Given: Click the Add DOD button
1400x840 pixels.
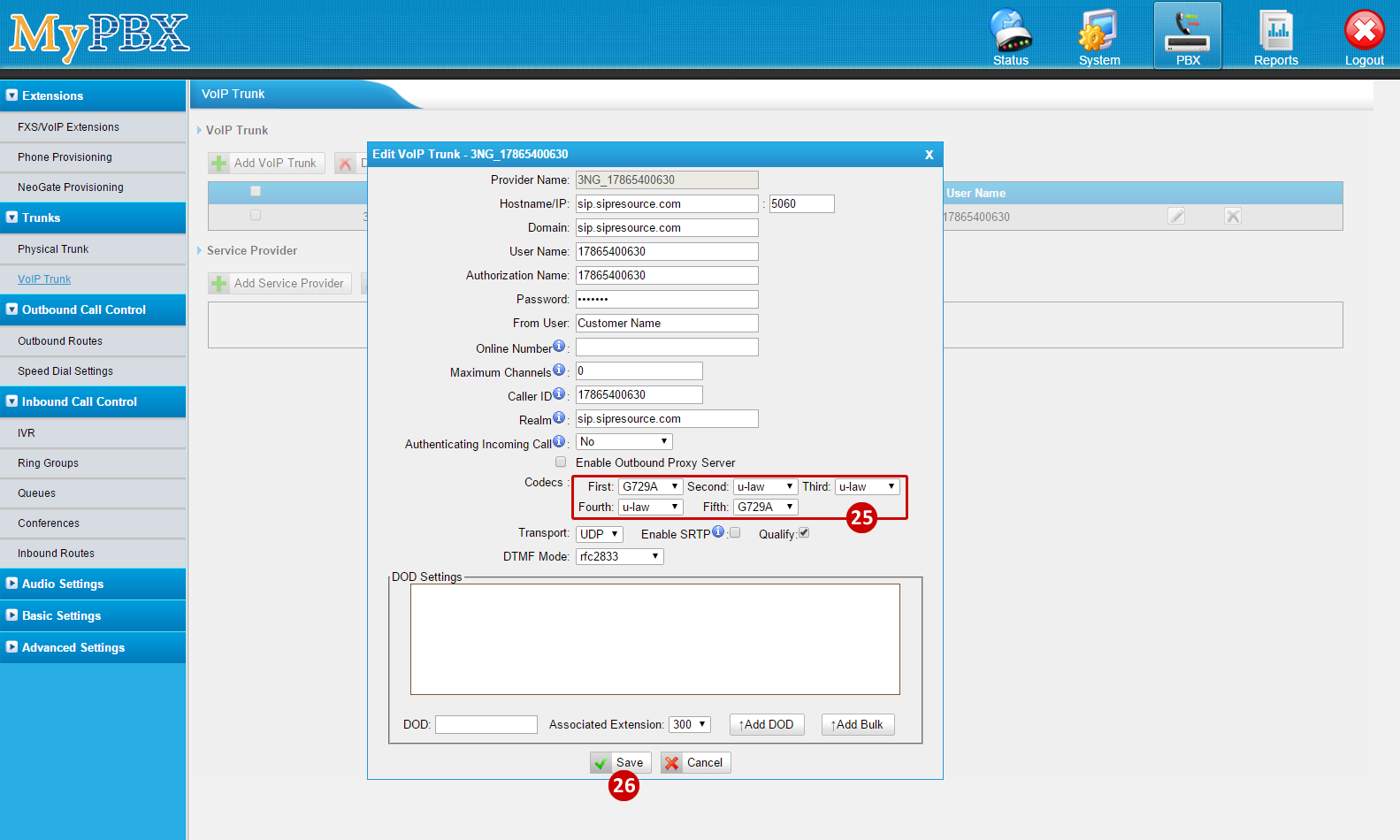Looking at the screenshot, I should [x=767, y=724].
